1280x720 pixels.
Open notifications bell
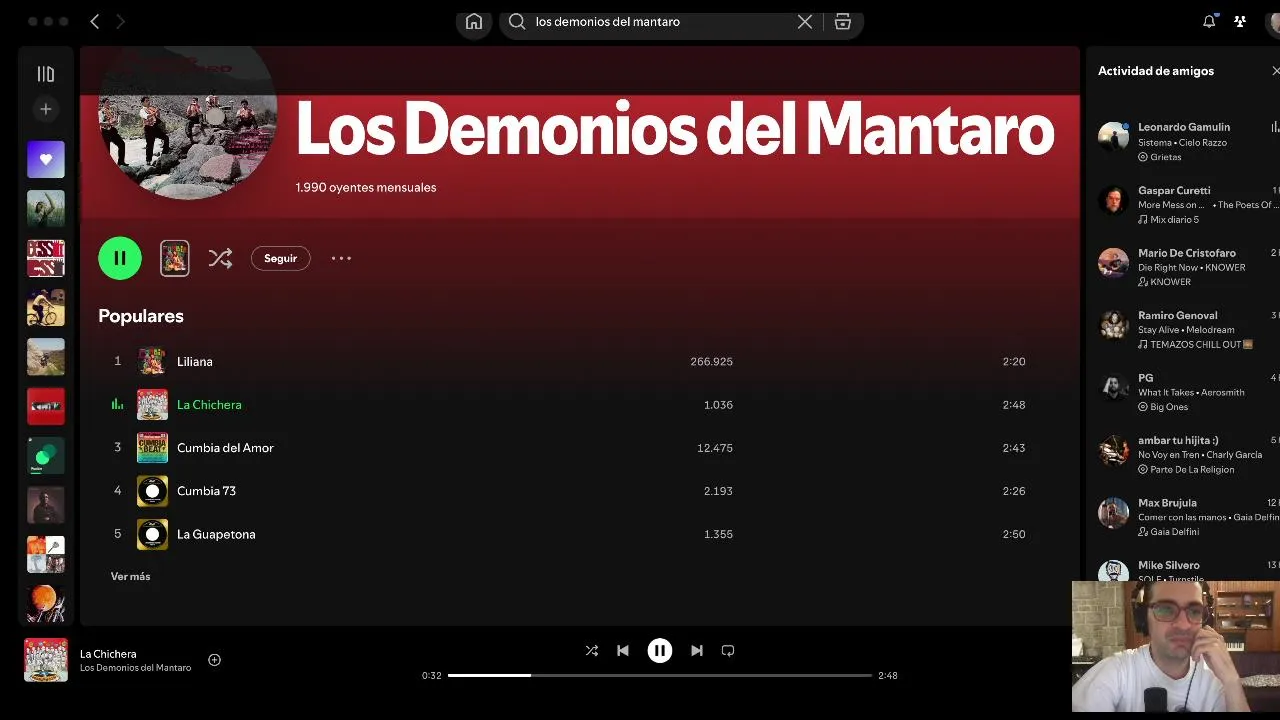[1209, 21]
